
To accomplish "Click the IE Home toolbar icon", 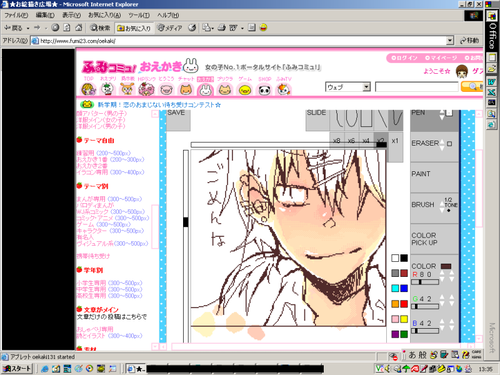I will 79,28.
